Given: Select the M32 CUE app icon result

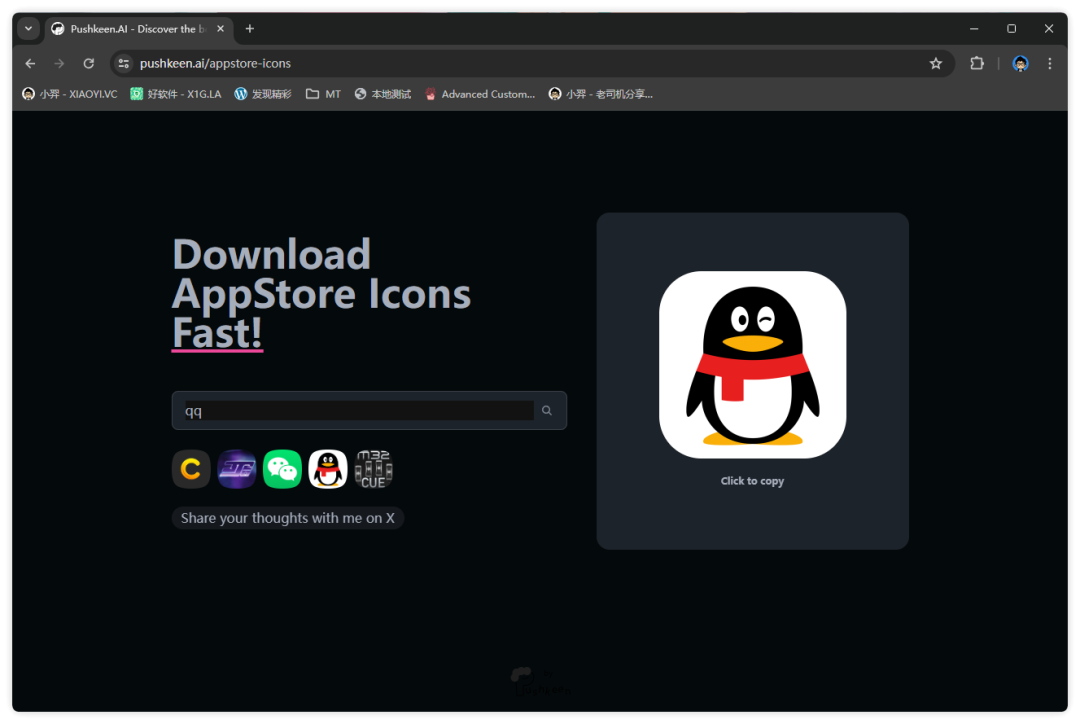Looking at the screenshot, I should (x=373, y=469).
